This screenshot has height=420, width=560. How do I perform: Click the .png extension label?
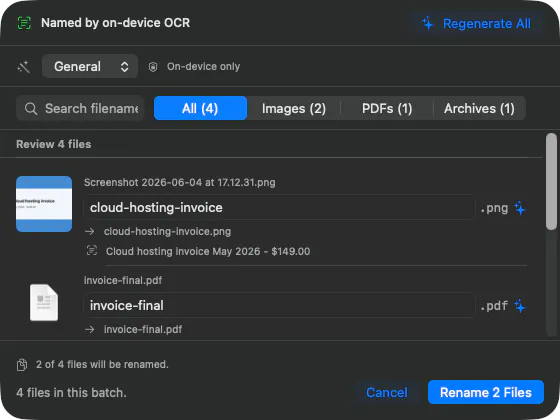pyautogui.click(x=494, y=208)
